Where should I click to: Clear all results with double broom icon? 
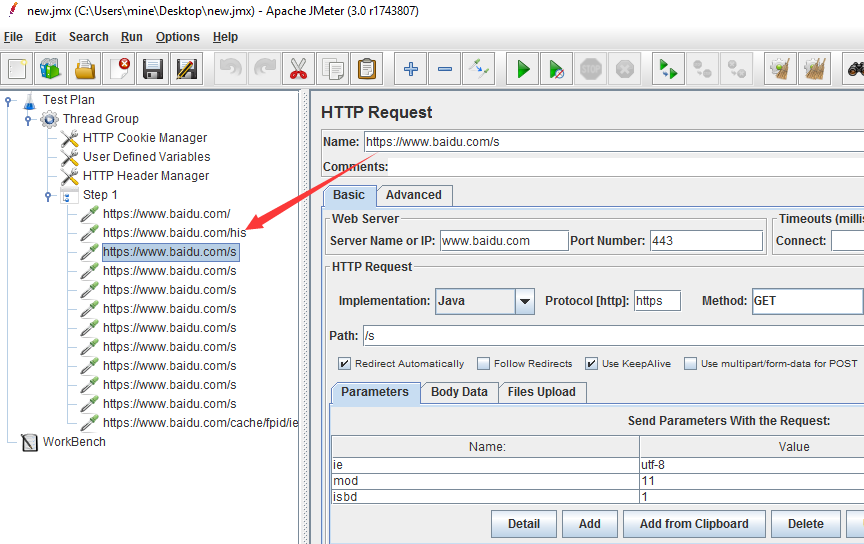tap(814, 69)
